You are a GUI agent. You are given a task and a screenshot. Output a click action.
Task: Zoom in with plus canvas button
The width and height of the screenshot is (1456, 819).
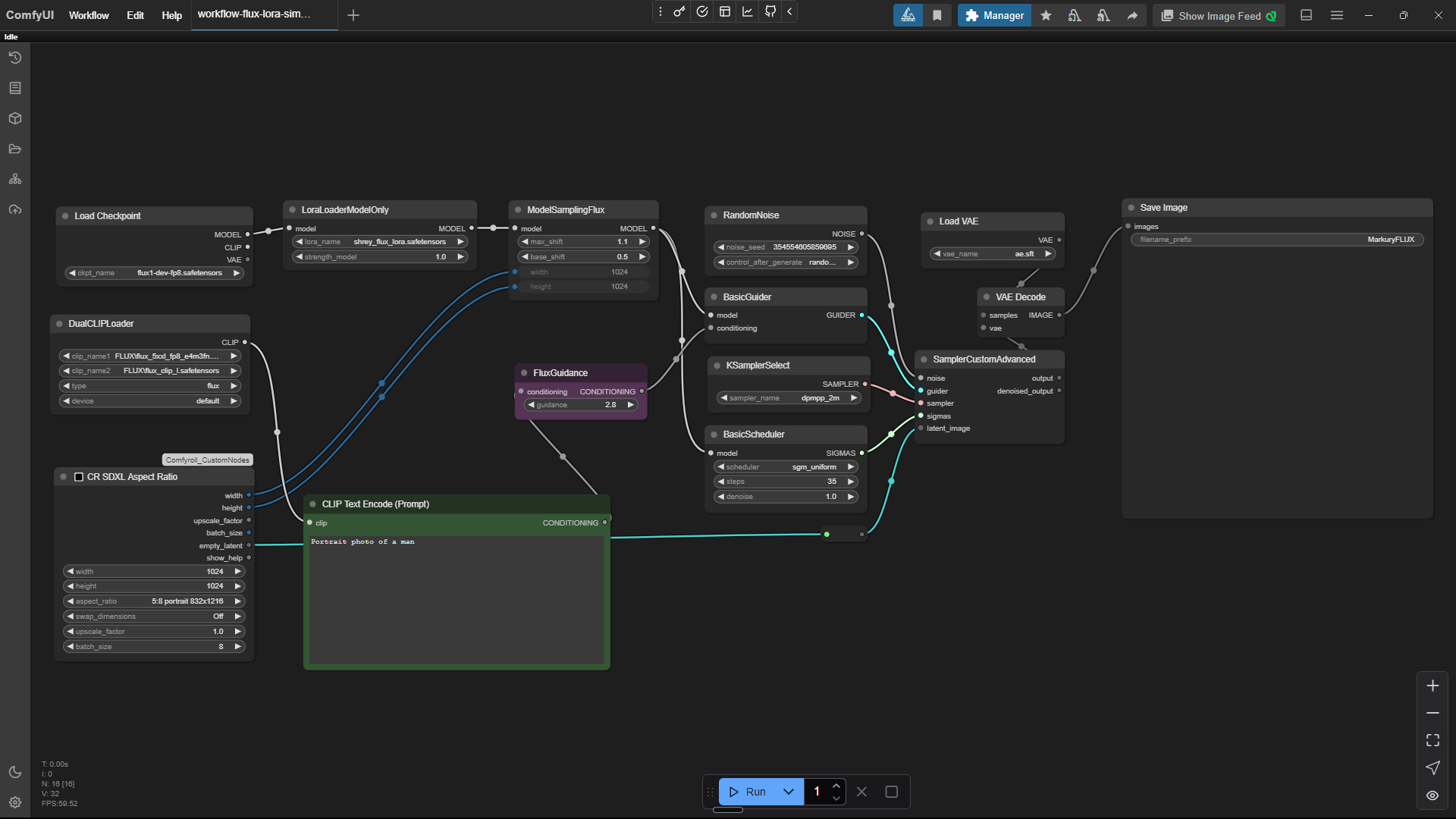1432,686
